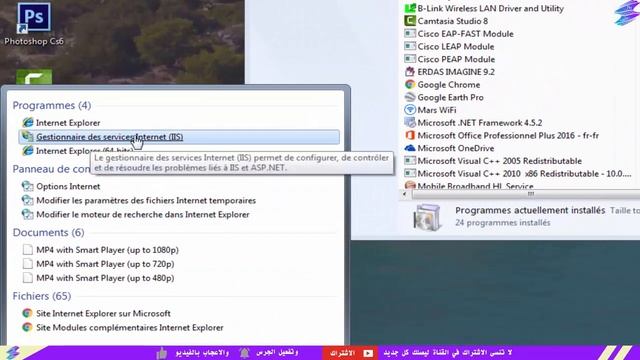Image resolution: width=640 pixels, height=360 pixels.
Task: Select Microsoft OneDrive program name
Action: pos(456,148)
